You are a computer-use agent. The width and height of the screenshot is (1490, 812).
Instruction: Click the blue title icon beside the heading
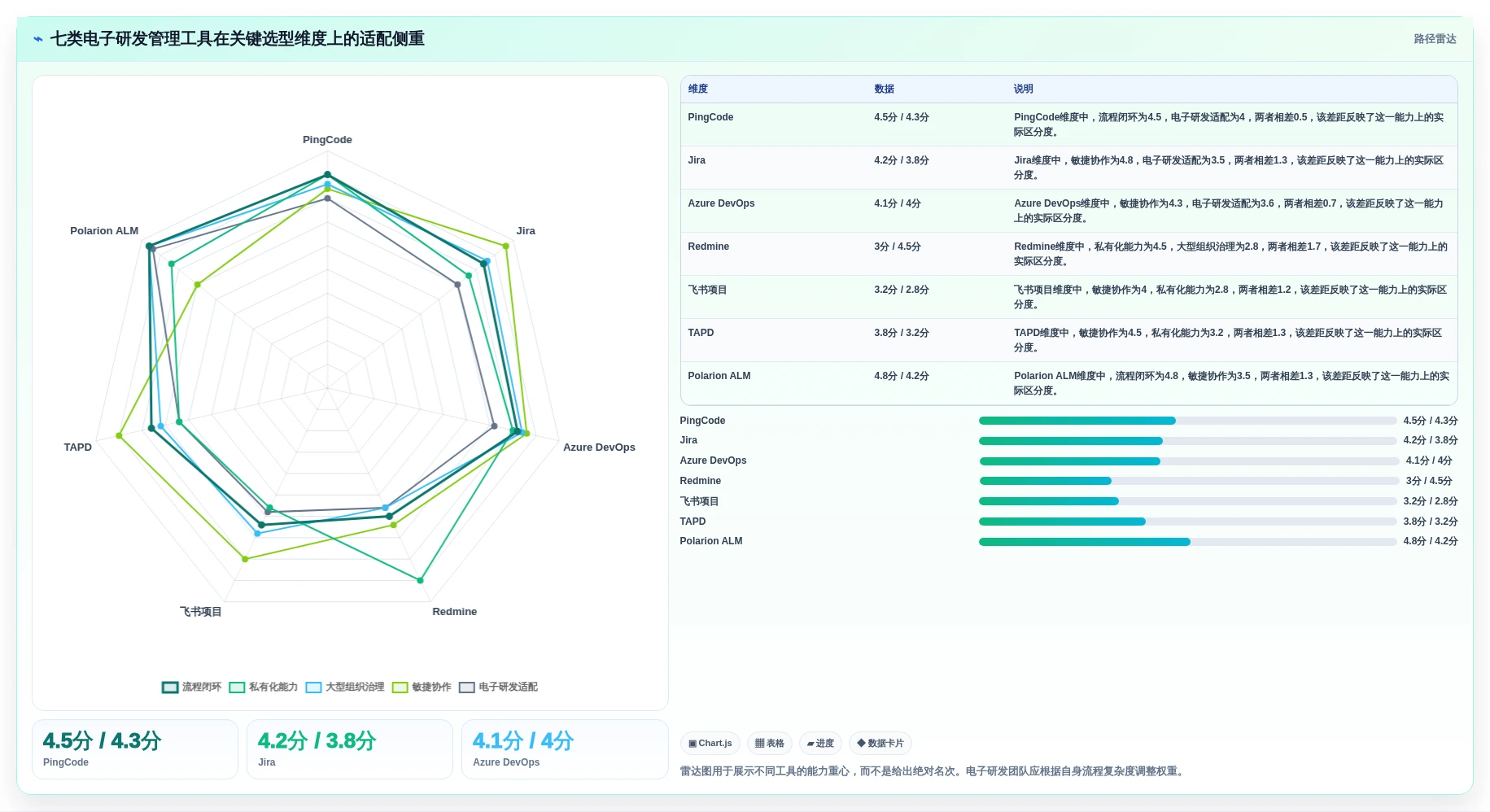[37, 39]
